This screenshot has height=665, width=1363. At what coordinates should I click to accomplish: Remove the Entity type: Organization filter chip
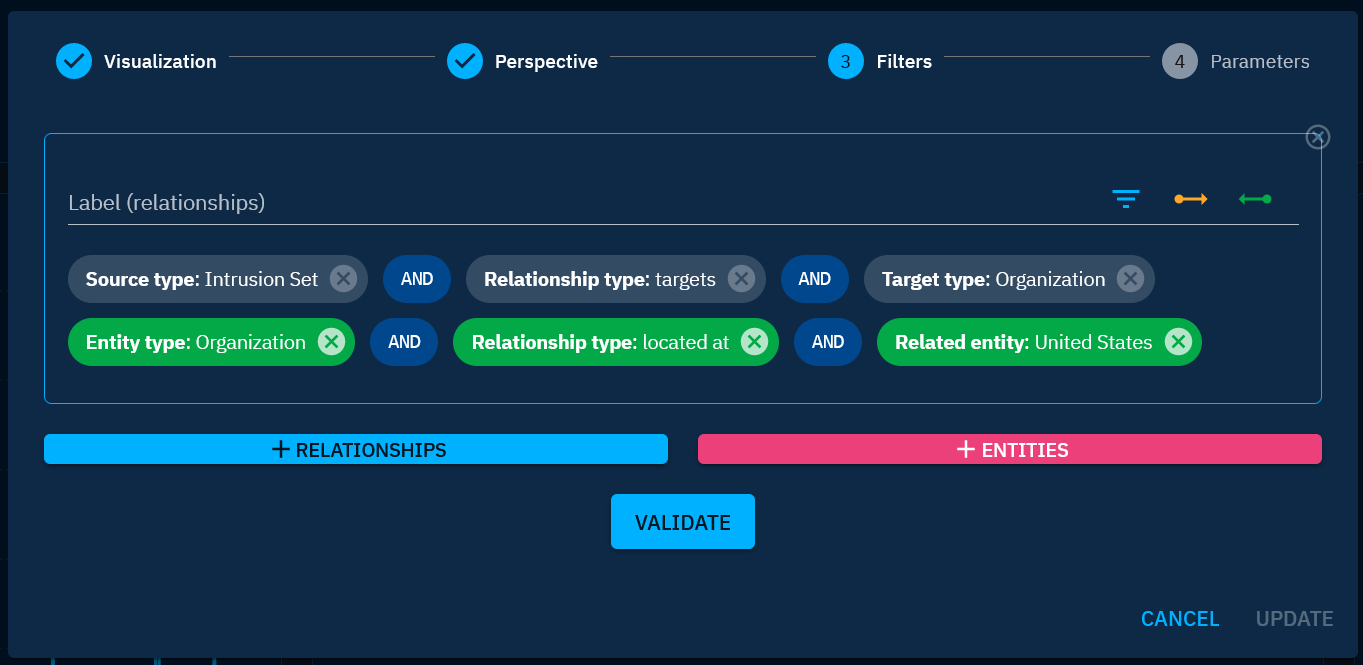pyautogui.click(x=331, y=342)
